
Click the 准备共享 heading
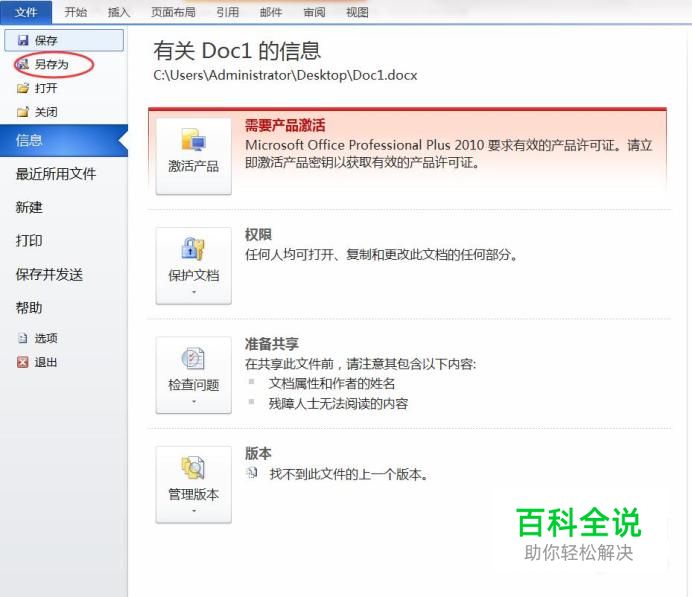tap(271, 344)
